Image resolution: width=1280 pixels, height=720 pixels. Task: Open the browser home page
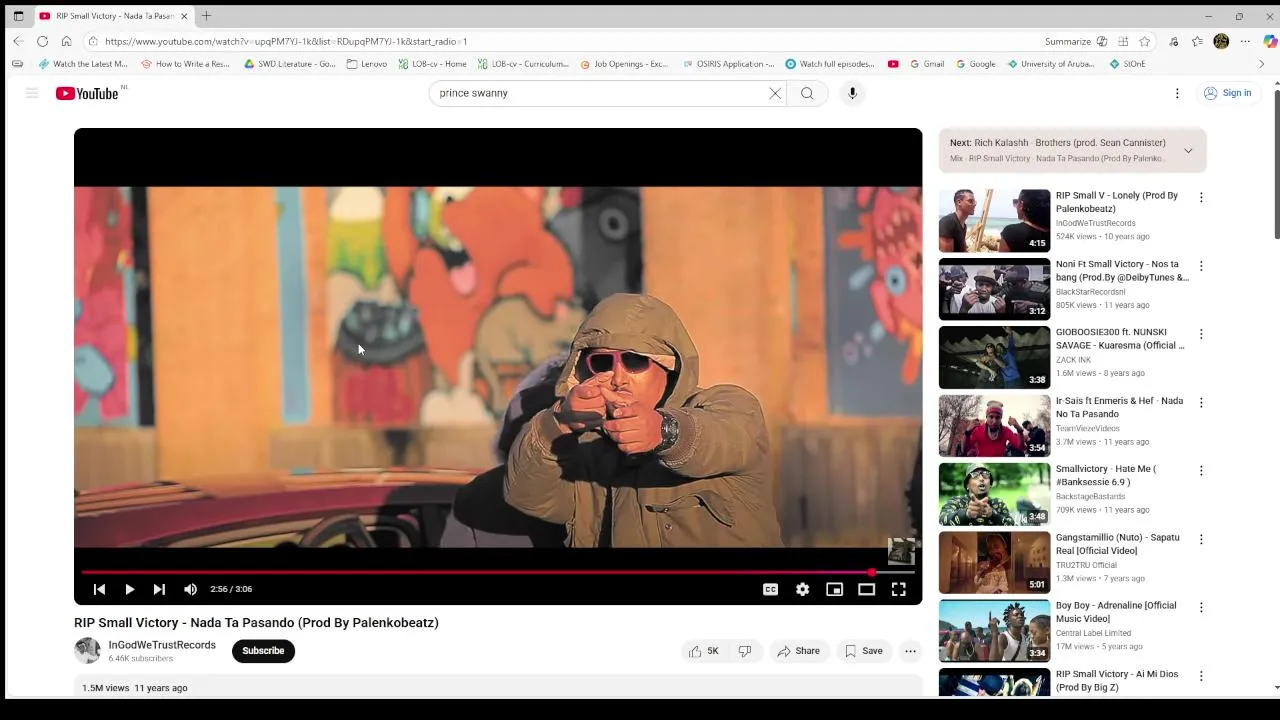(x=66, y=41)
